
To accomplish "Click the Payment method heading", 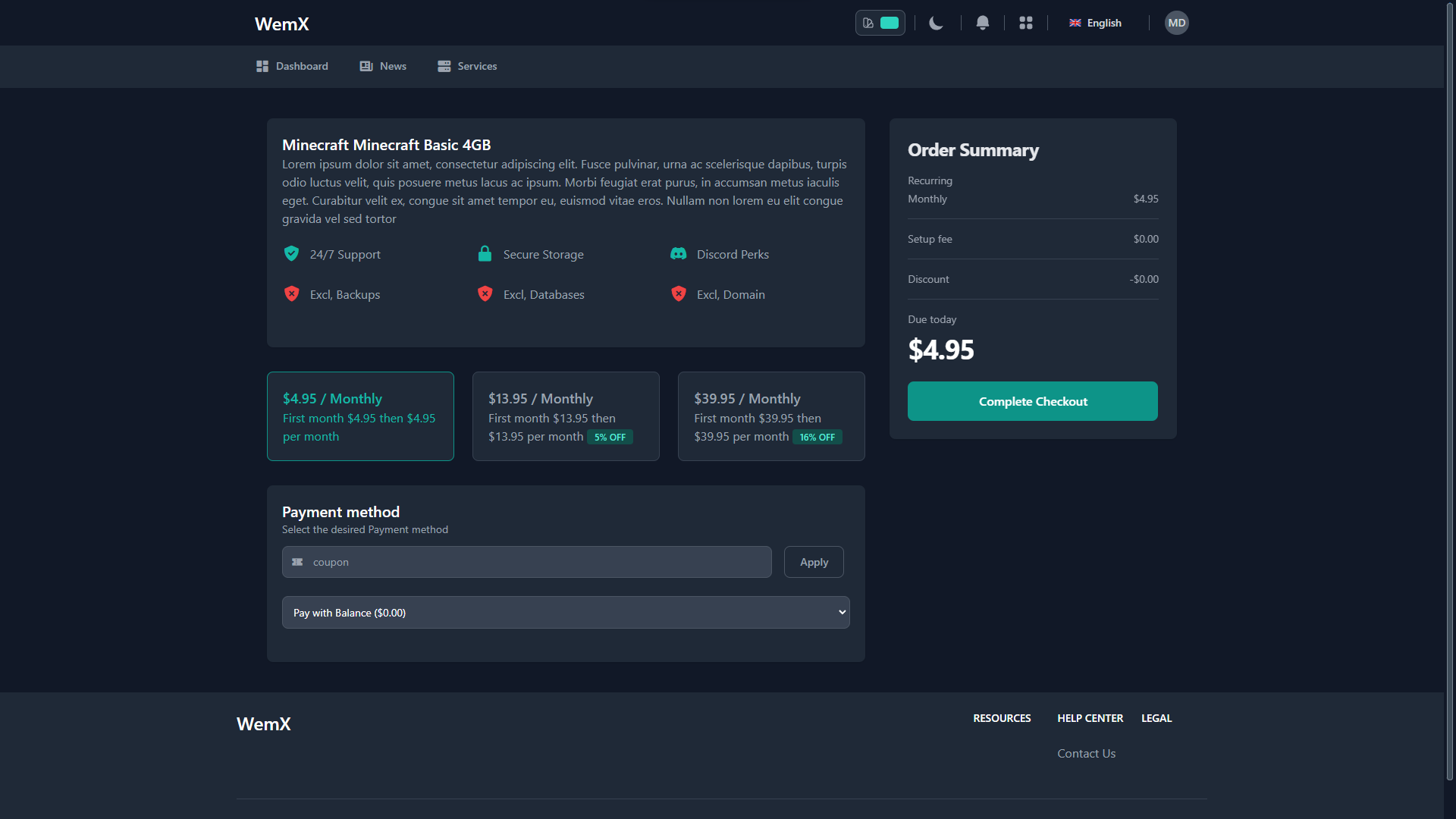I will click(x=340, y=512).
